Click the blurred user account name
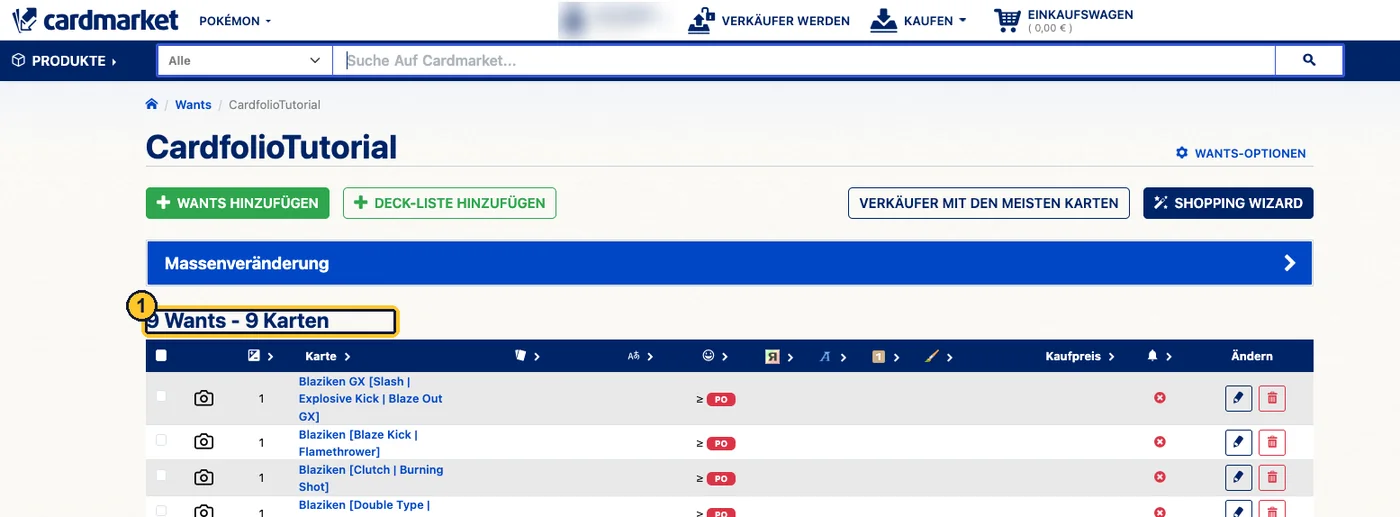Image resolution: width=1400 pixels, height=517 pixels. [614, 20]
